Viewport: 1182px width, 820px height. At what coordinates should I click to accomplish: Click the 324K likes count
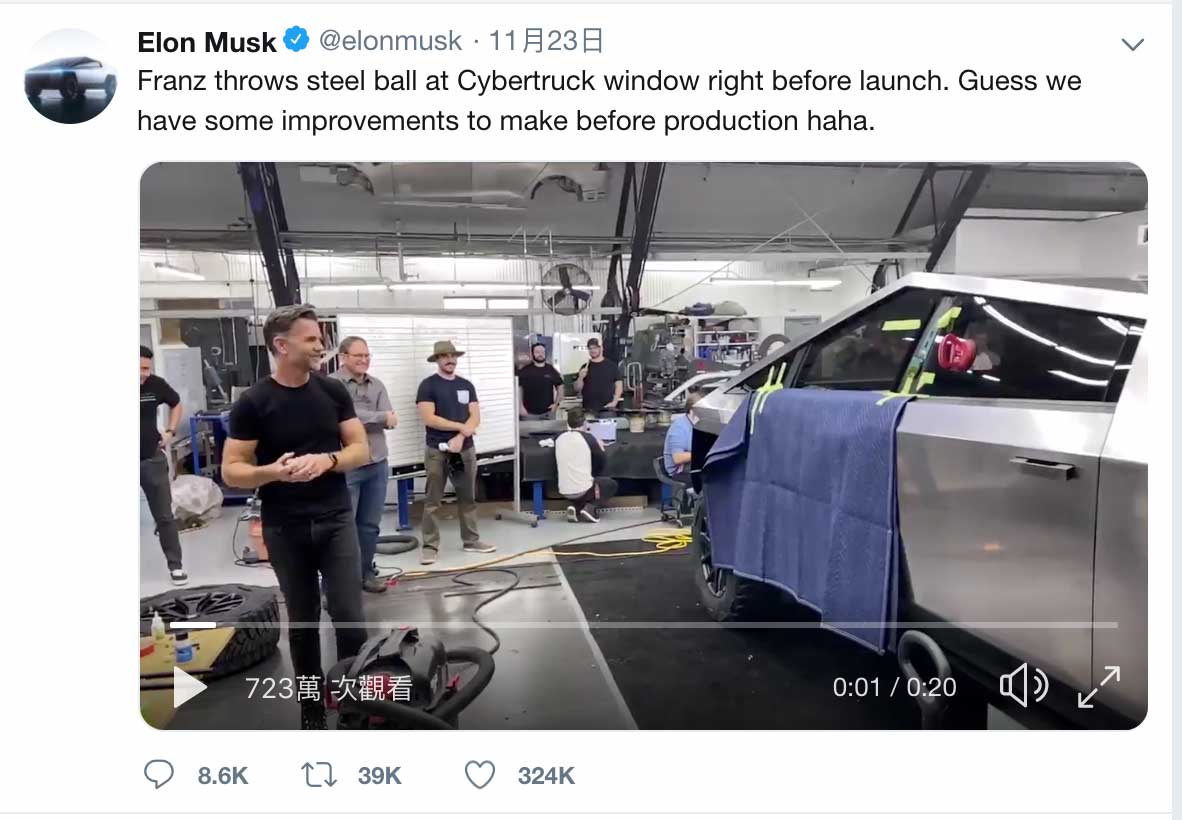546,776
